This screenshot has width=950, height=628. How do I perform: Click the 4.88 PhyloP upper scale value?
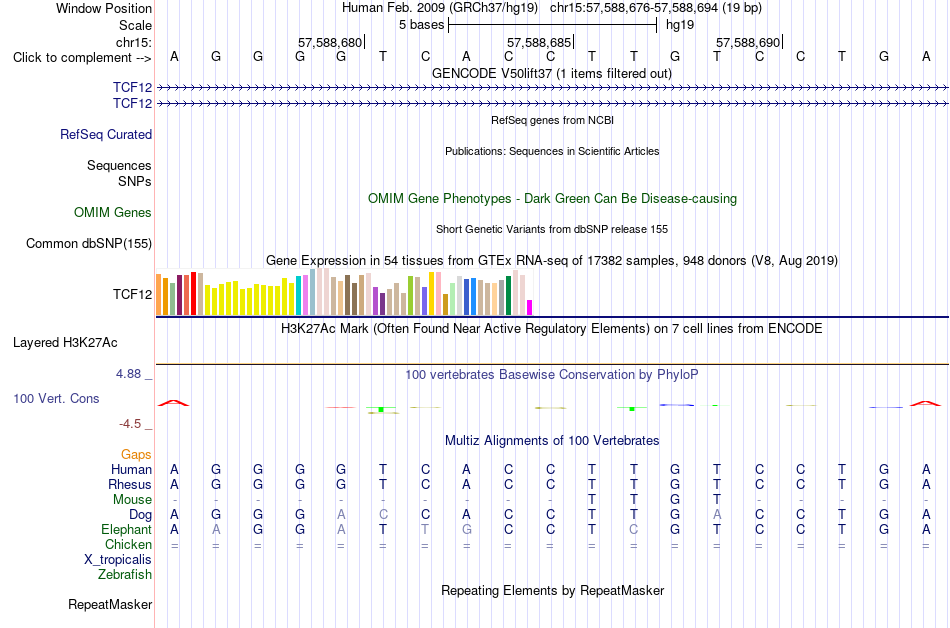(x=128, y=374)
